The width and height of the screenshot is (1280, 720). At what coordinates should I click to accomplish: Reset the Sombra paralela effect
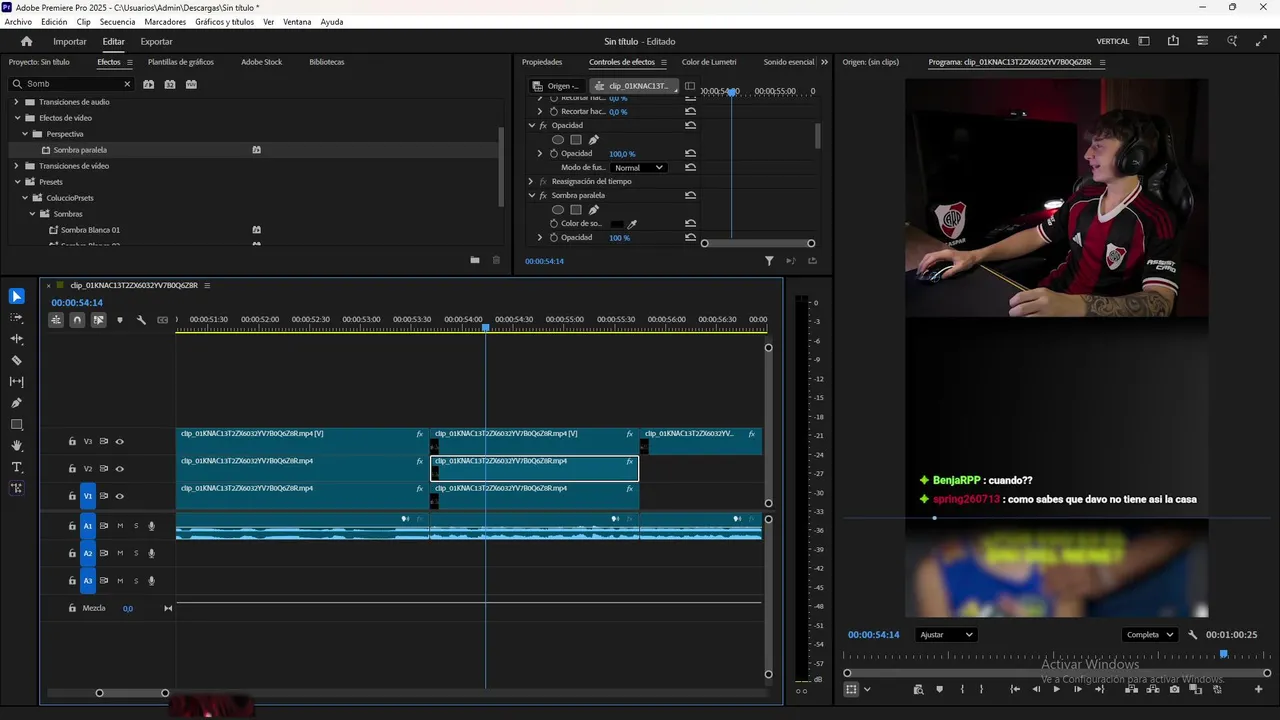[x=690, y=195]
